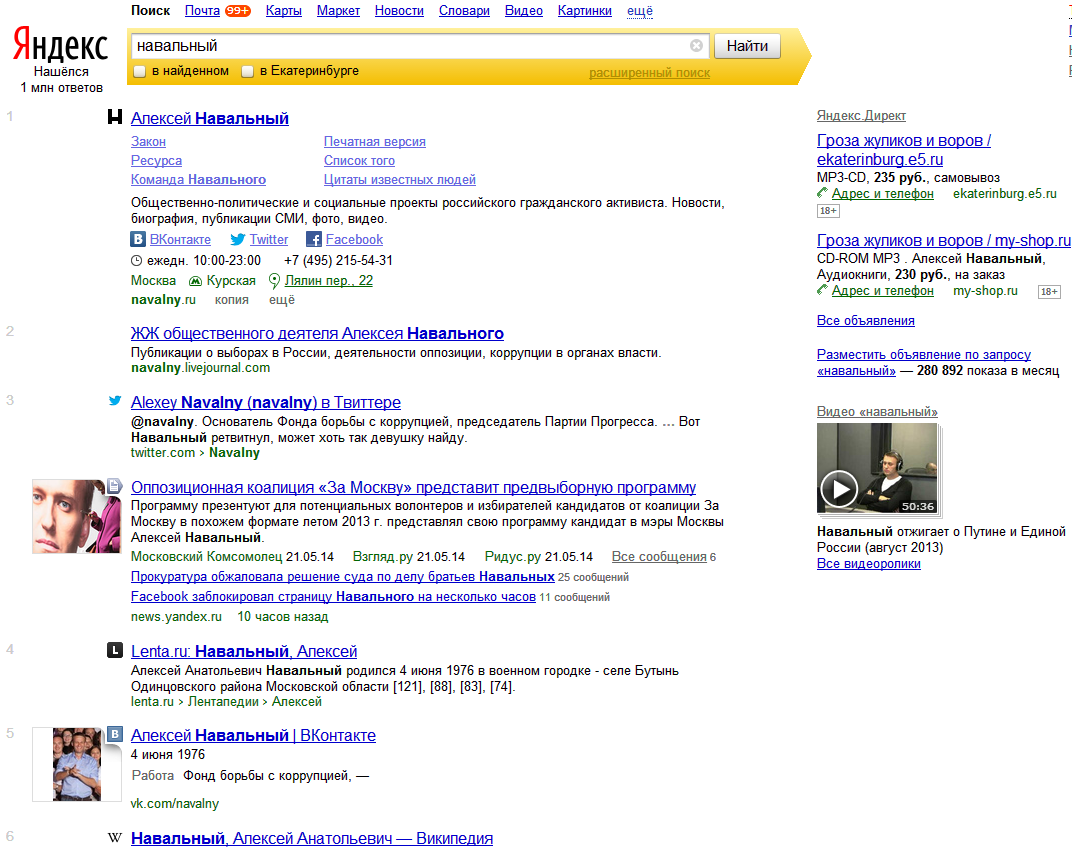Open the Карты tab

coord(284,11)
